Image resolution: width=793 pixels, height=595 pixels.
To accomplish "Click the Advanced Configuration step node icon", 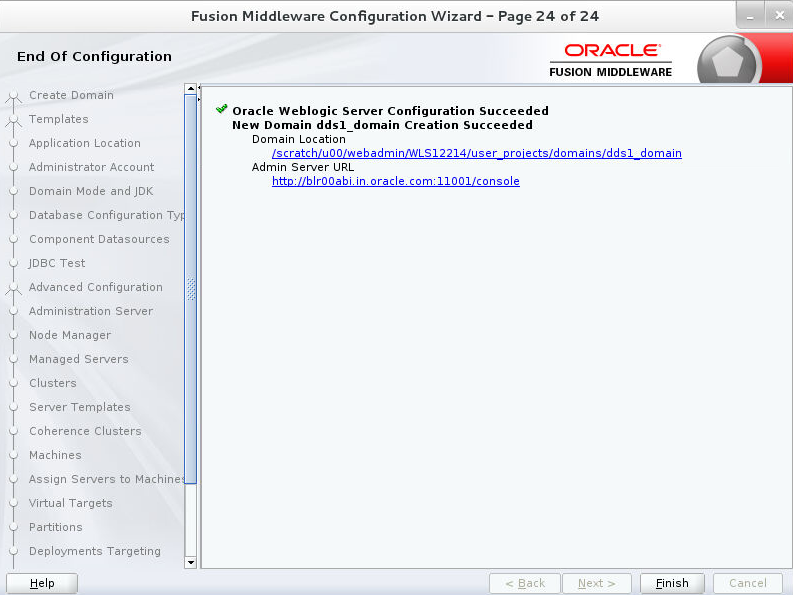I will 14,288.
